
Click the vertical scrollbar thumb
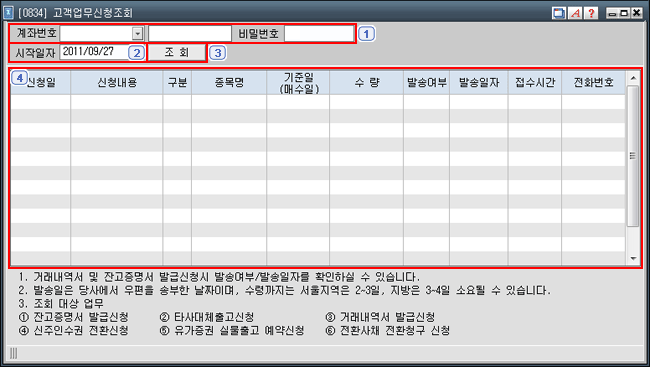pos(633,156)
